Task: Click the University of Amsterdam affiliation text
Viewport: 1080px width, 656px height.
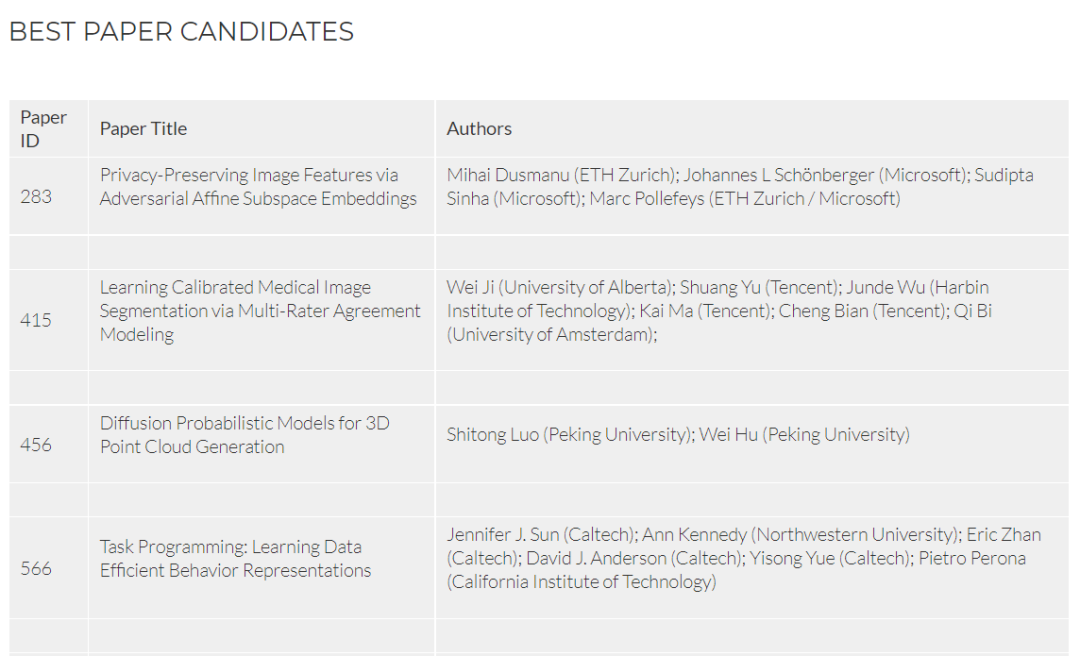Action: point(552,335)
